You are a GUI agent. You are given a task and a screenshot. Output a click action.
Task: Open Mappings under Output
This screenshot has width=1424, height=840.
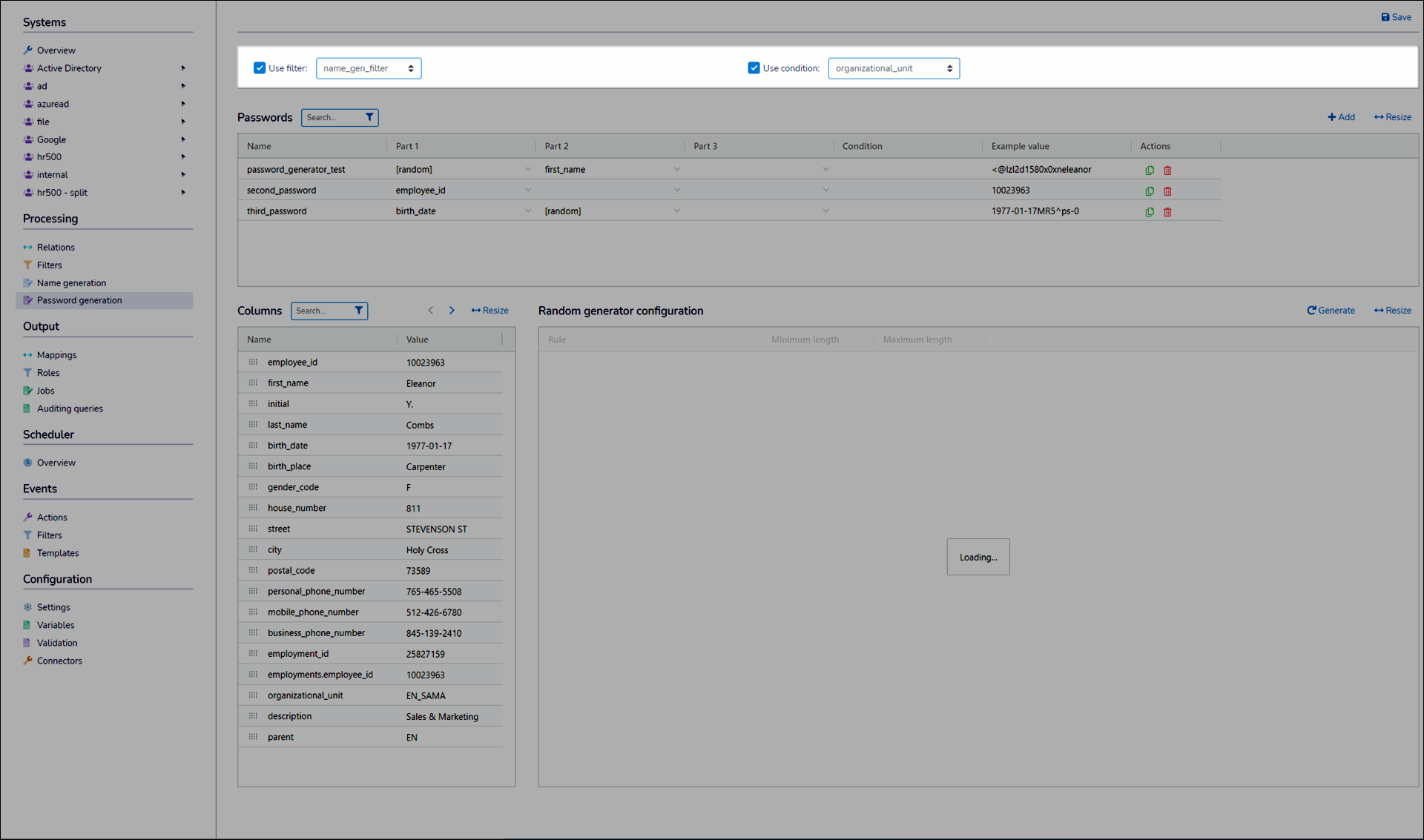56,355
